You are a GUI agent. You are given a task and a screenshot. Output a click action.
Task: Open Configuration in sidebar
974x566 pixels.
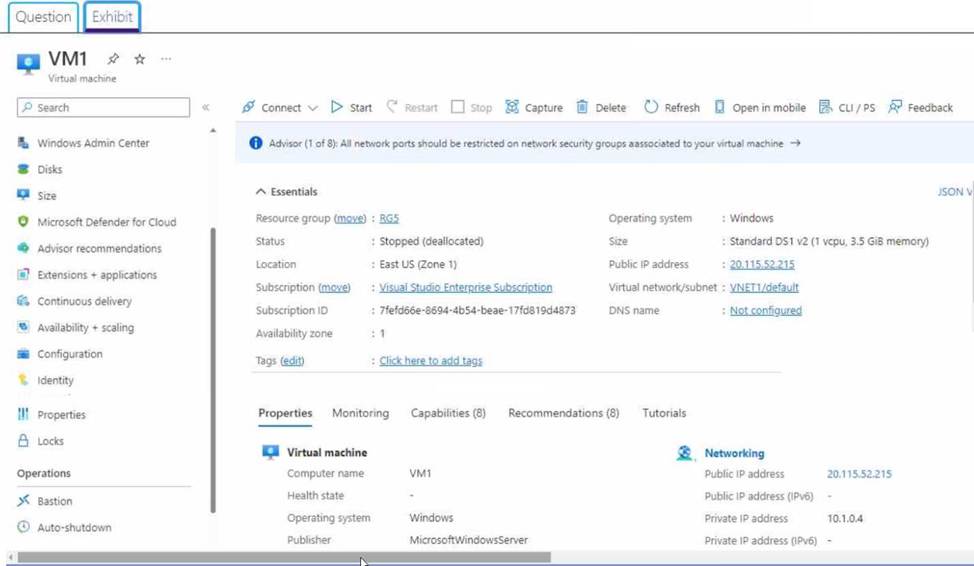70,354
